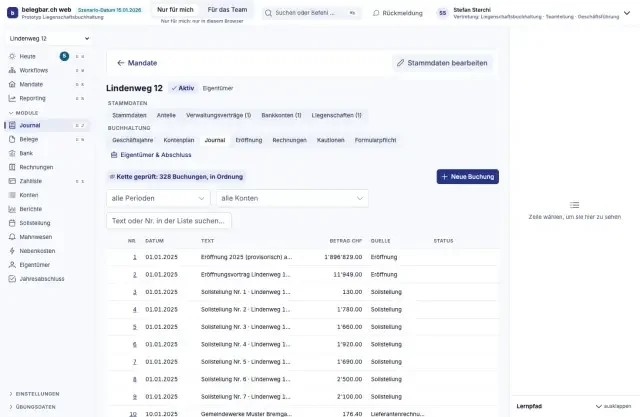Open the Anteile tab
Screen dimensions: 640x417
[166, 115]
